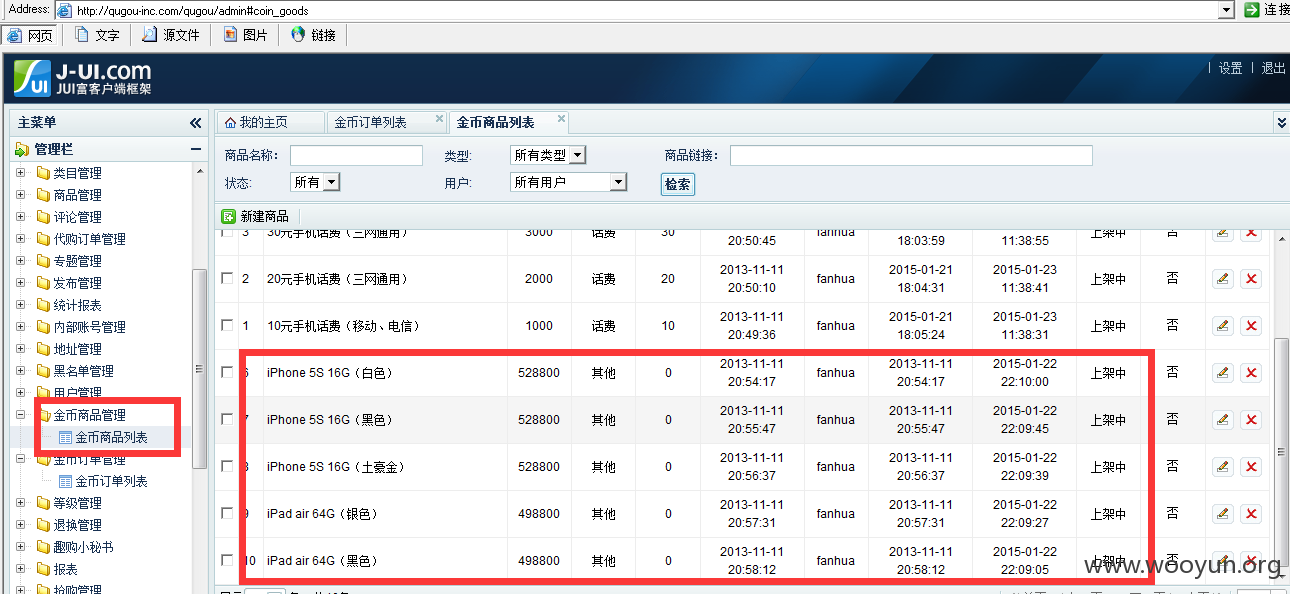
Task: Click the green 连接 go arrow
Action: pos(1252,10)
